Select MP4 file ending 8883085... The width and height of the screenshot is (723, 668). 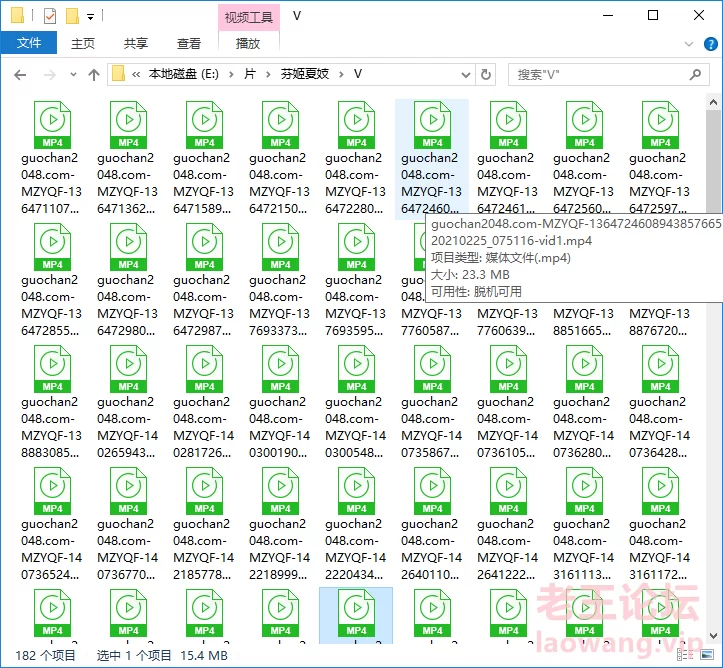[x=52, y=402]
